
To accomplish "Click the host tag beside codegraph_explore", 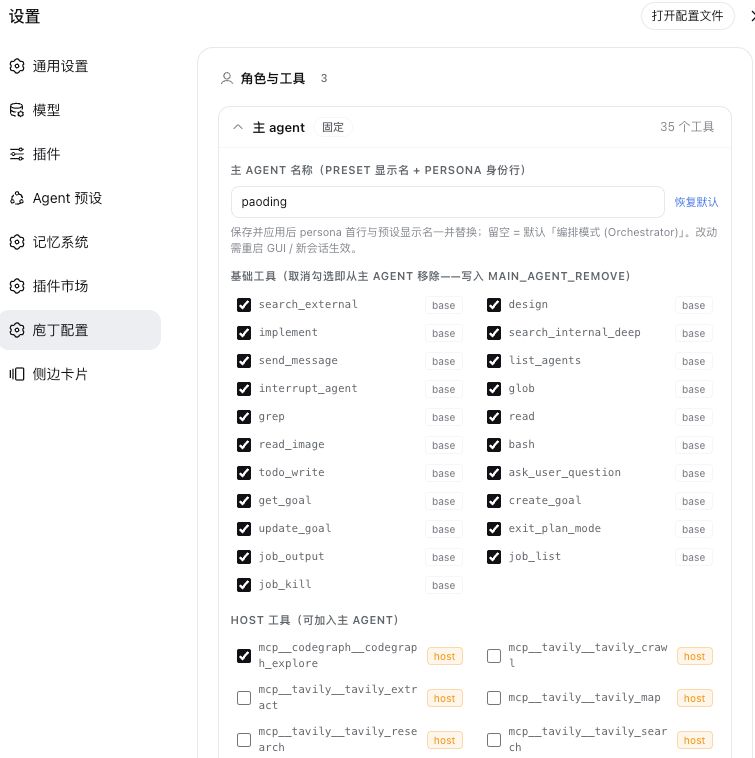I will pos(445,656).
